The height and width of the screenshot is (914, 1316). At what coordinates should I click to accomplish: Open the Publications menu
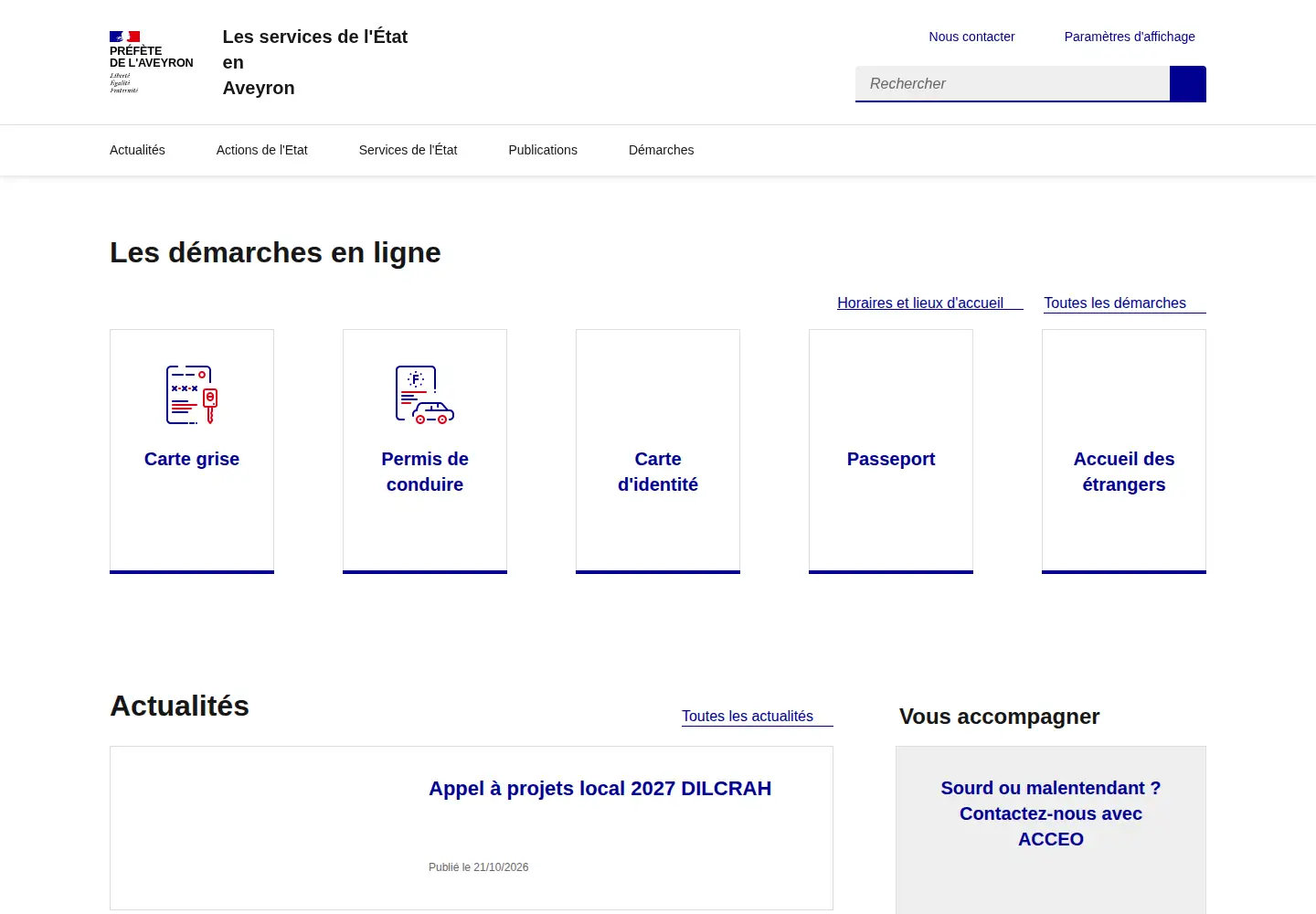(x=543, y=150)
